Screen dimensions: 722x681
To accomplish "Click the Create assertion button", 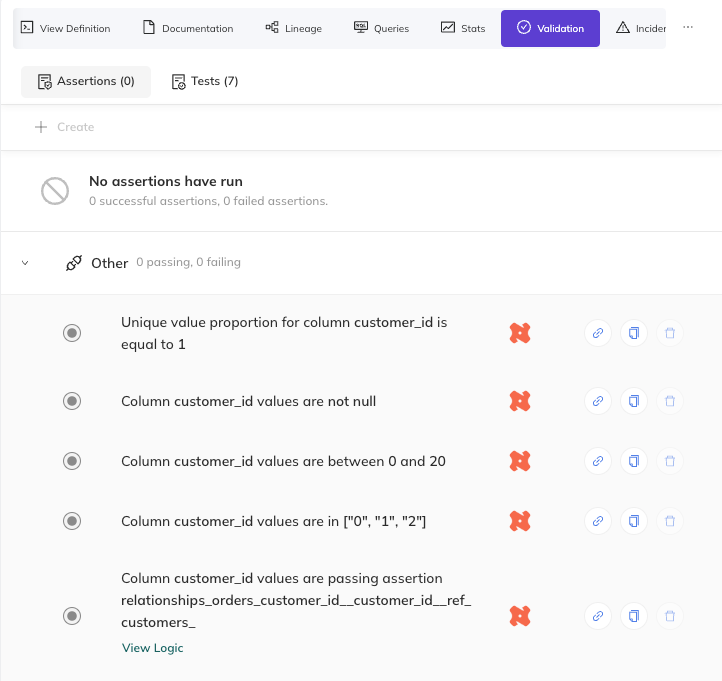I will 65,127.
